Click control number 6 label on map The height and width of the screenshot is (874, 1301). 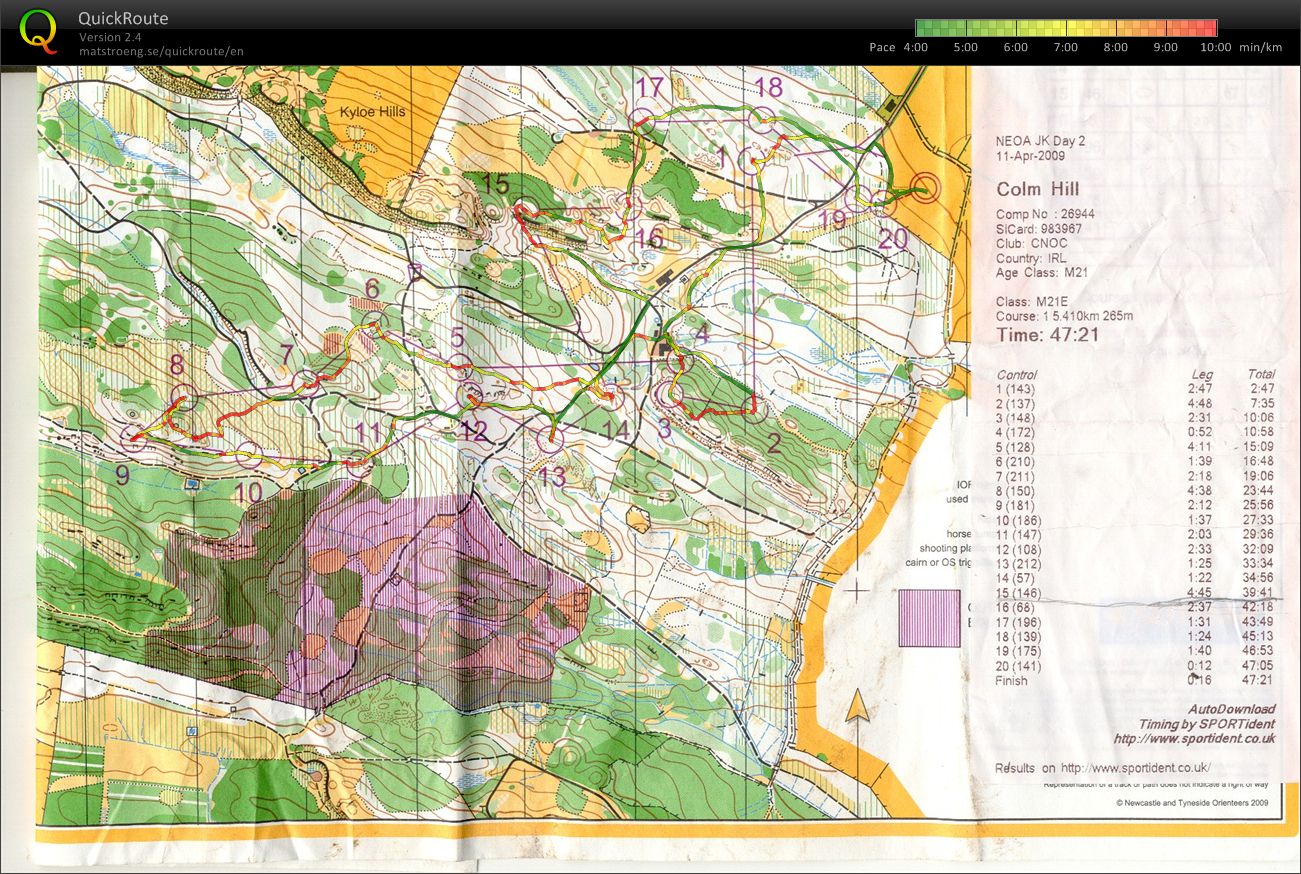[x=372, y=289]
